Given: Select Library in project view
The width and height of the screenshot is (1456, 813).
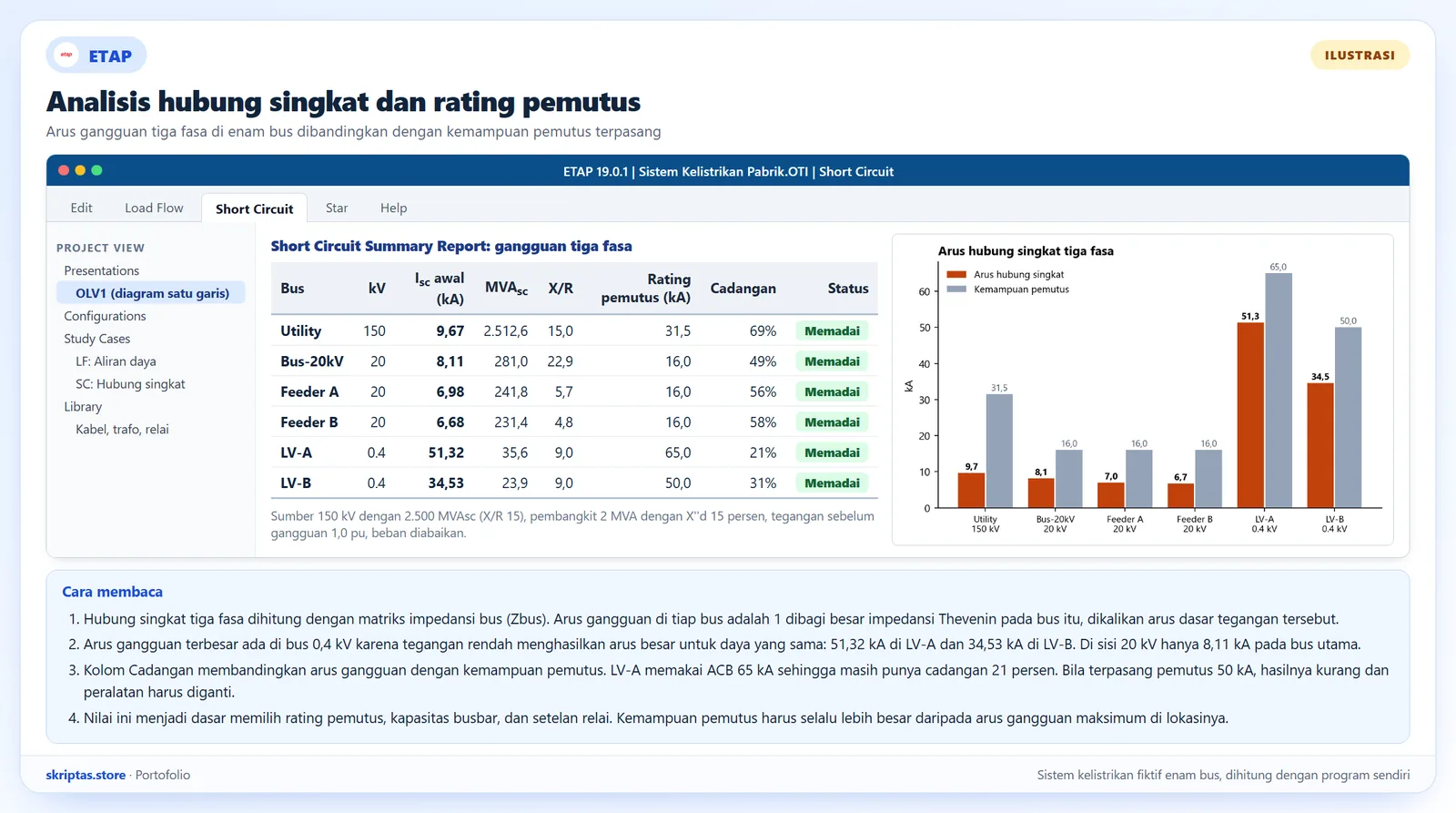Looking at the screenshot, I should (83, 407).
